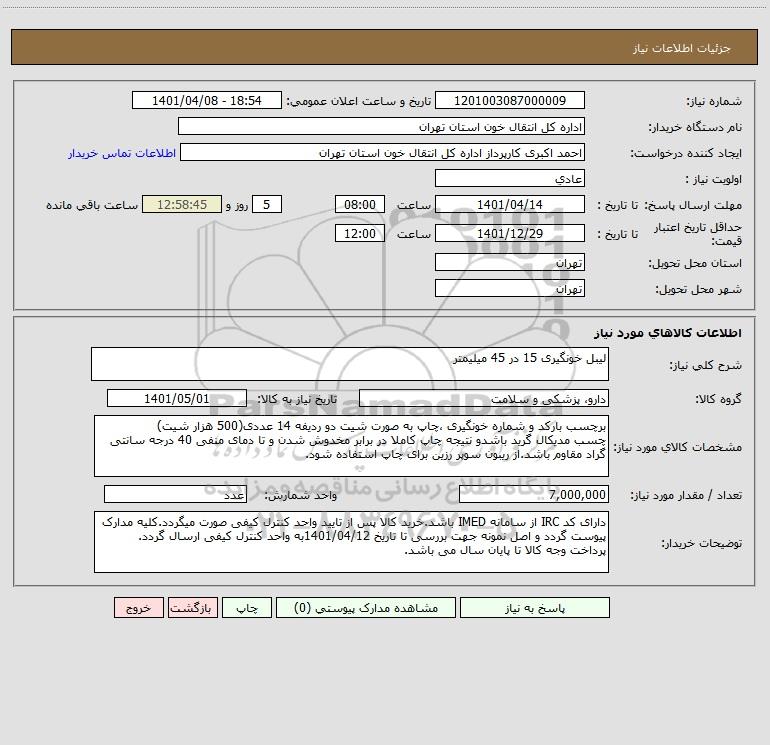Click the deadline time field 08:00

tap(359, 204)
